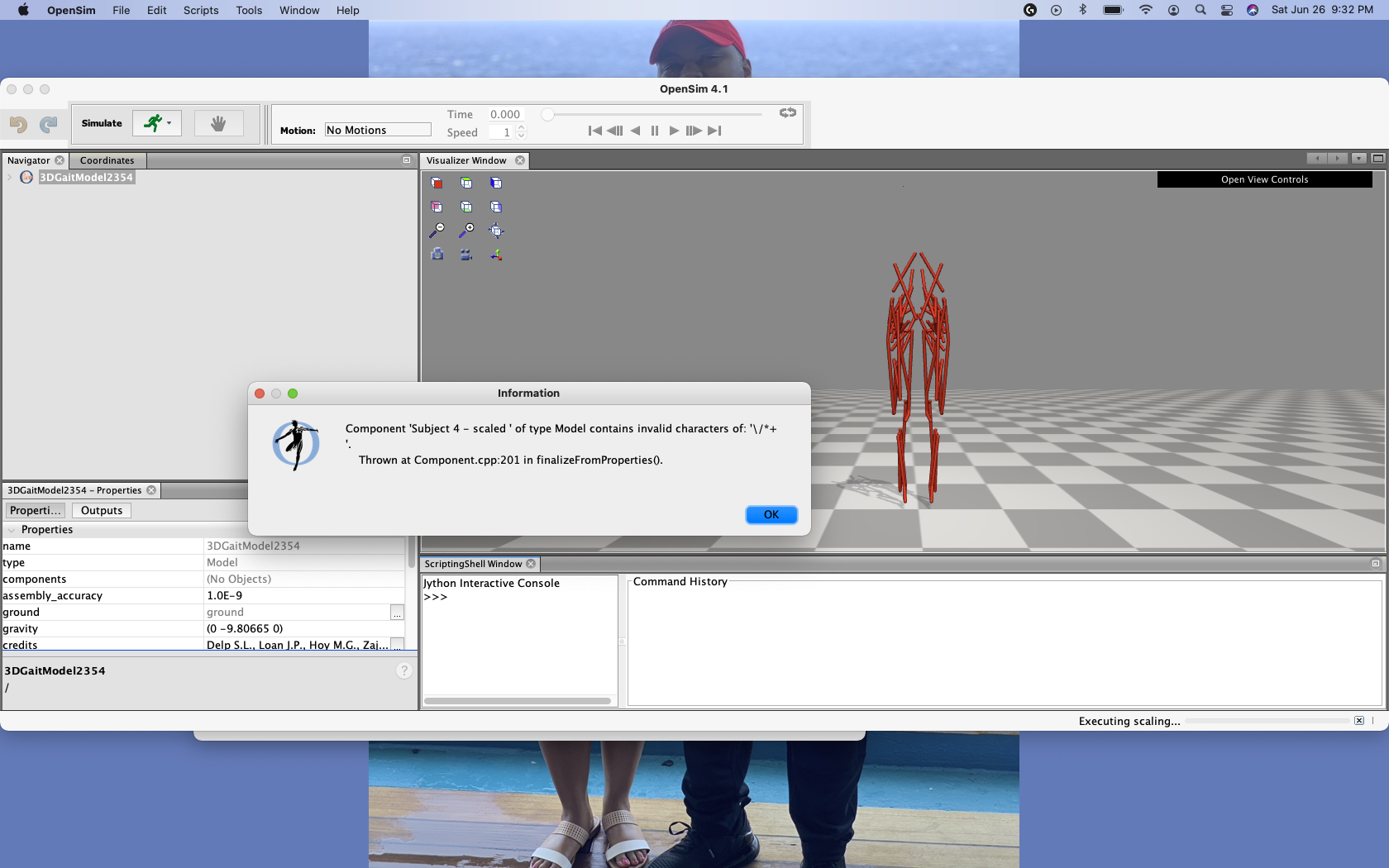1389x868 pixels.
Task: Select the Properties tab in the properties panel
Action: tap(35, 511)
